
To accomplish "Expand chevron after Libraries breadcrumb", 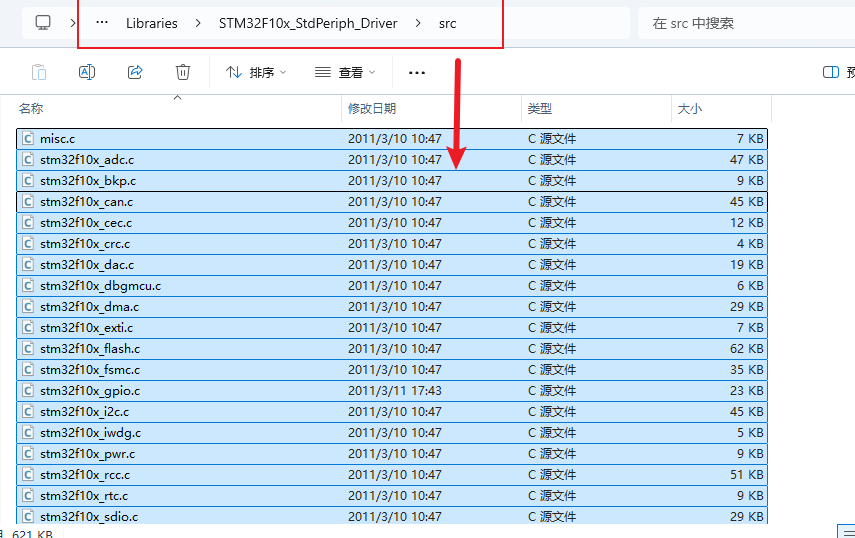I will point(198,23).
